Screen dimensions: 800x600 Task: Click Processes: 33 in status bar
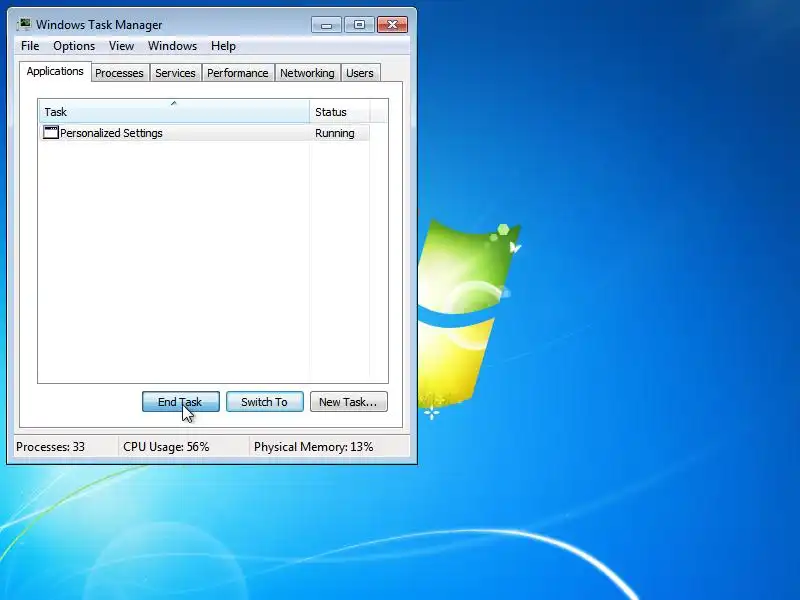(51, 447)
